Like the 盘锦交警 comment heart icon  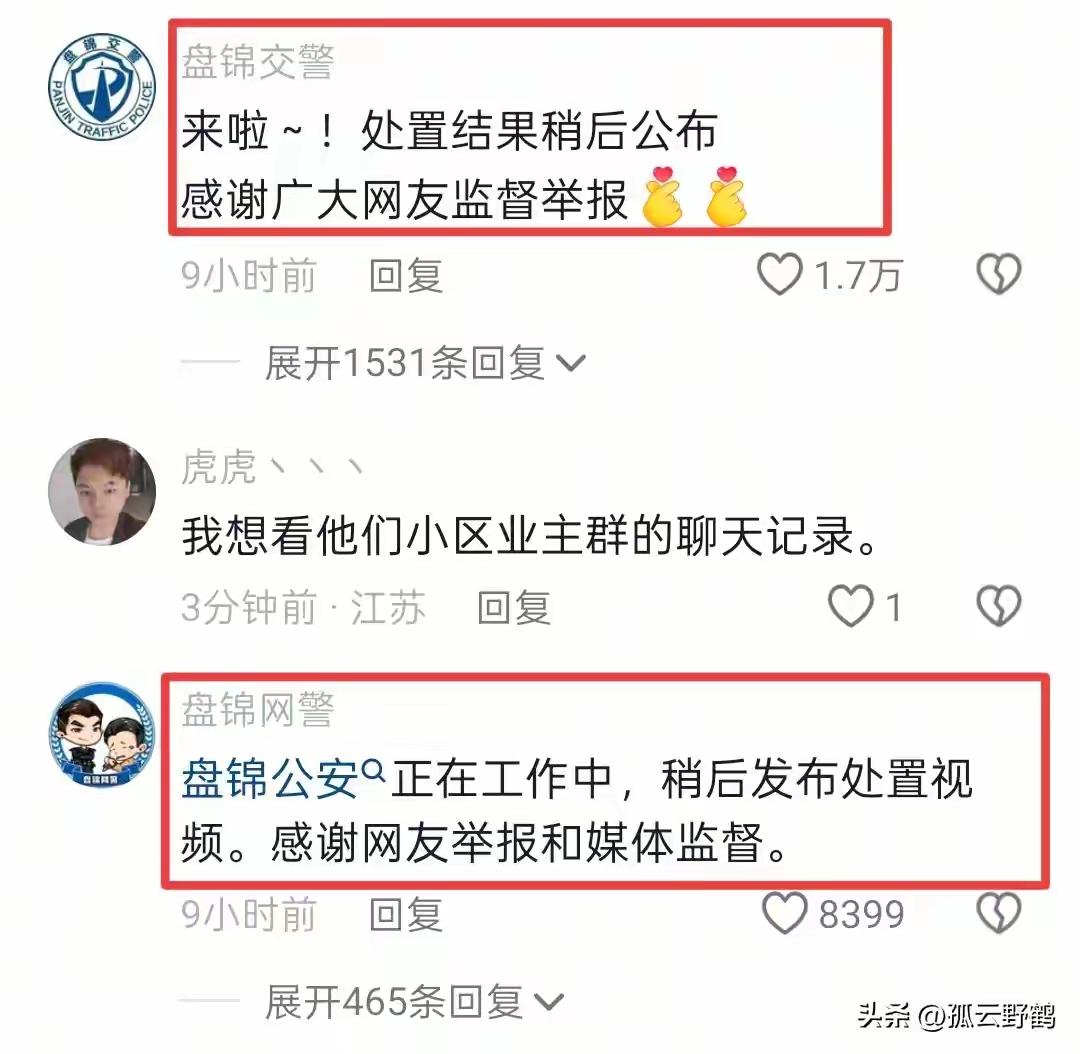pyautogui.click(x=780, y=274)
